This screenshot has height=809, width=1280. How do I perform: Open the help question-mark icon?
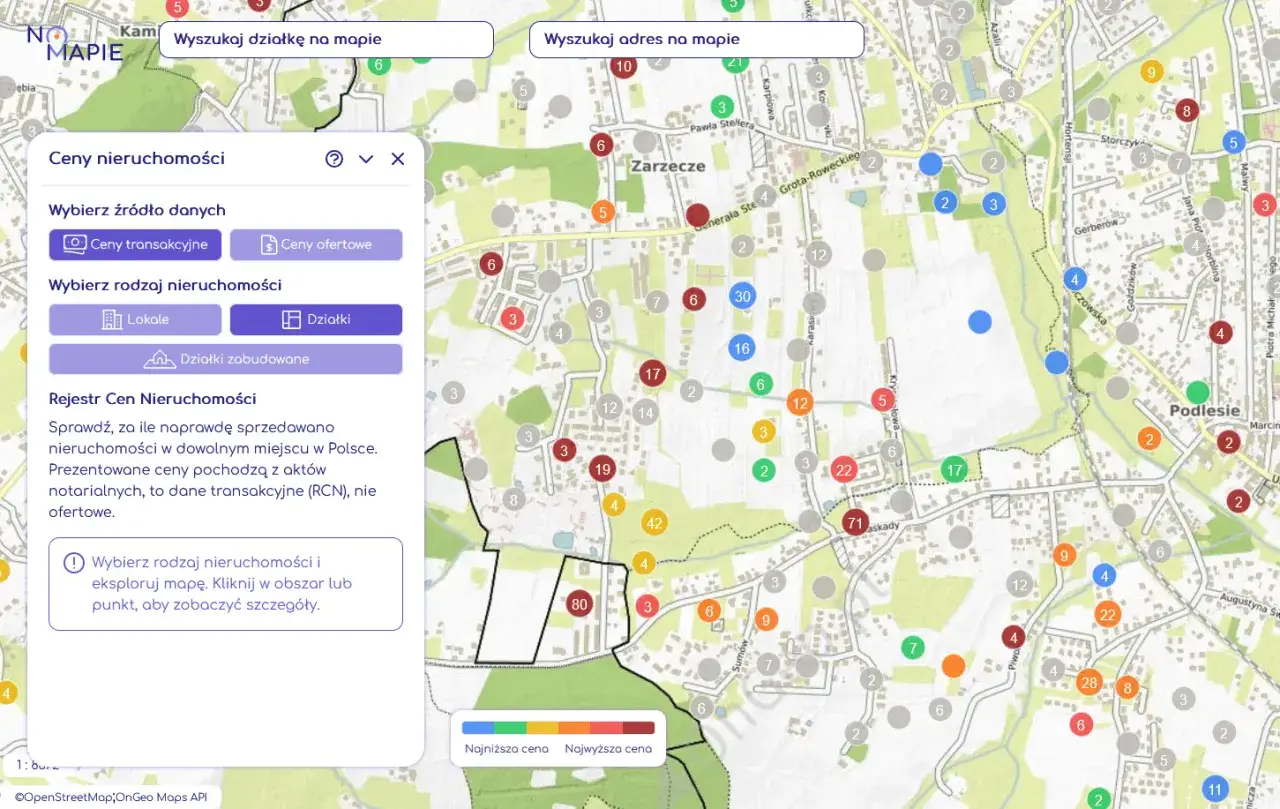click(334, 159)
